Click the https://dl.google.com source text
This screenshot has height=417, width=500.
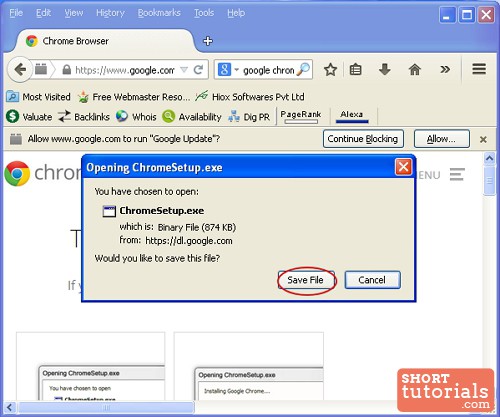click(189, 241)
